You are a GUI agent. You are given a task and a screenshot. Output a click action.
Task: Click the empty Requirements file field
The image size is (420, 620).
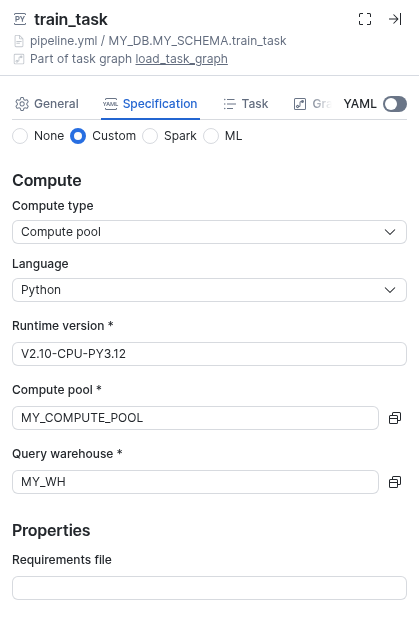(x=209, y=588)
